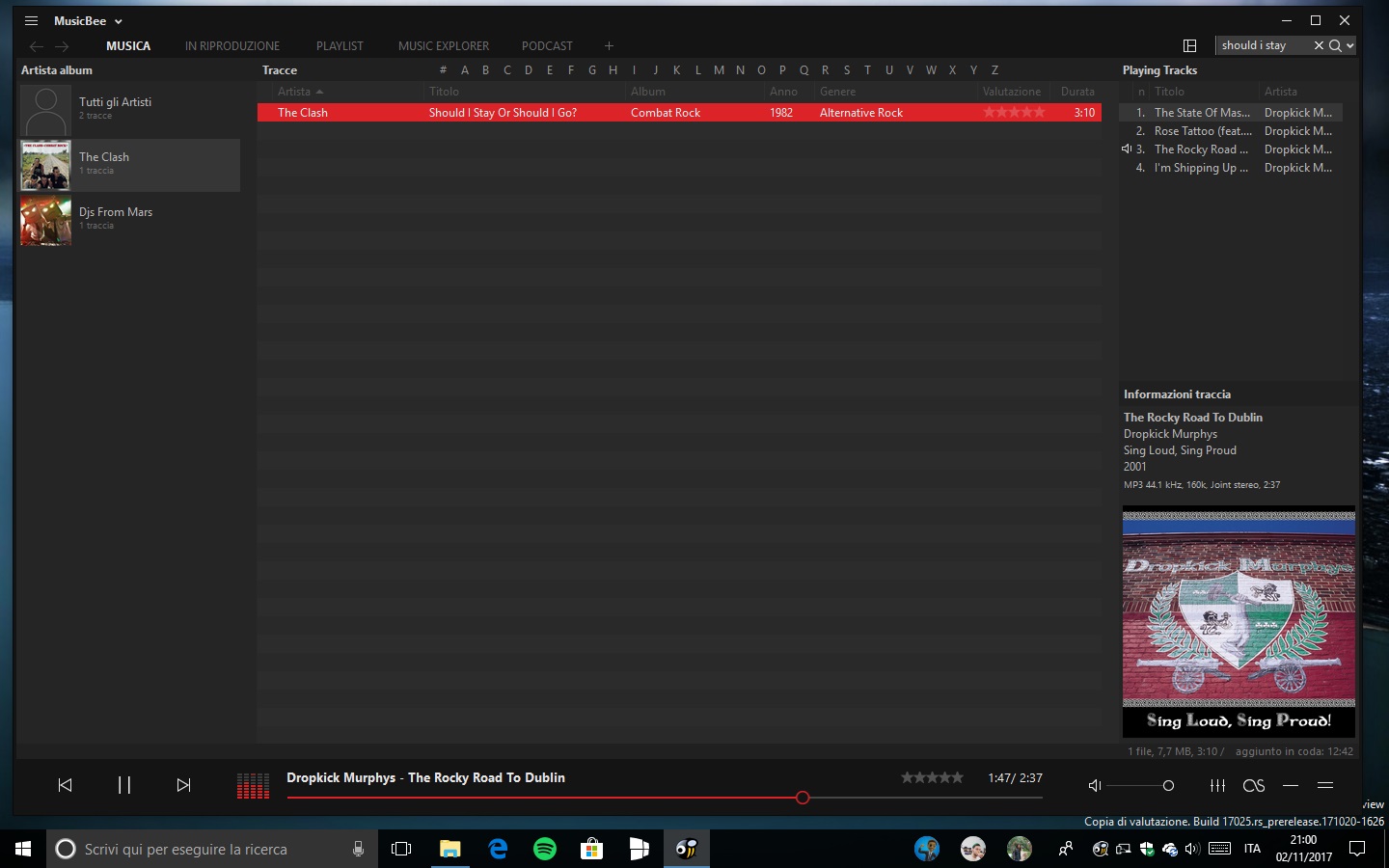
Task: Toggle the repeat mode line icon
Action: [1291, 786]
